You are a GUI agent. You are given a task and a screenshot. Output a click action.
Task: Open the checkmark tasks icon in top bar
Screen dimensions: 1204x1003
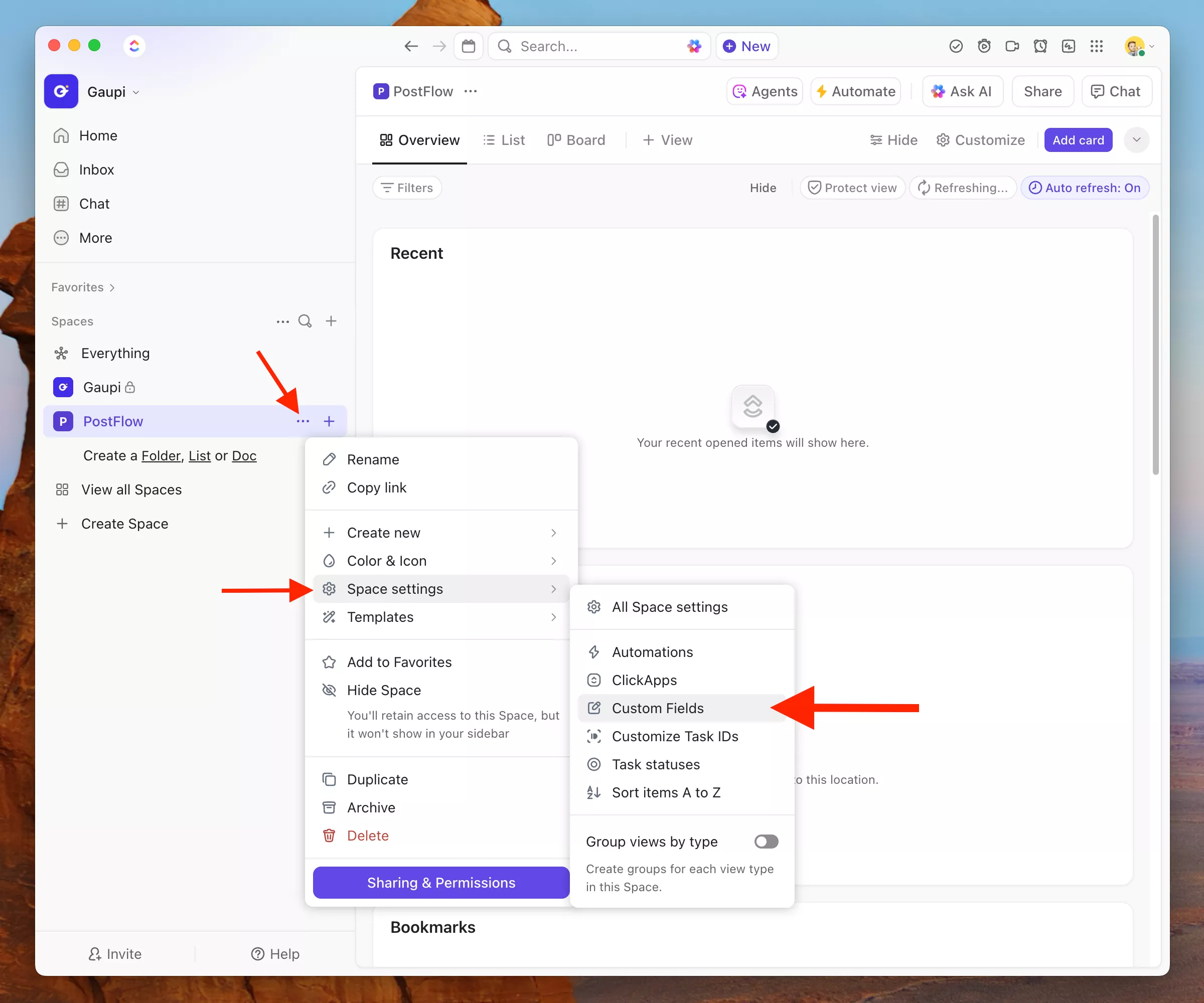(x=956, y=46)
